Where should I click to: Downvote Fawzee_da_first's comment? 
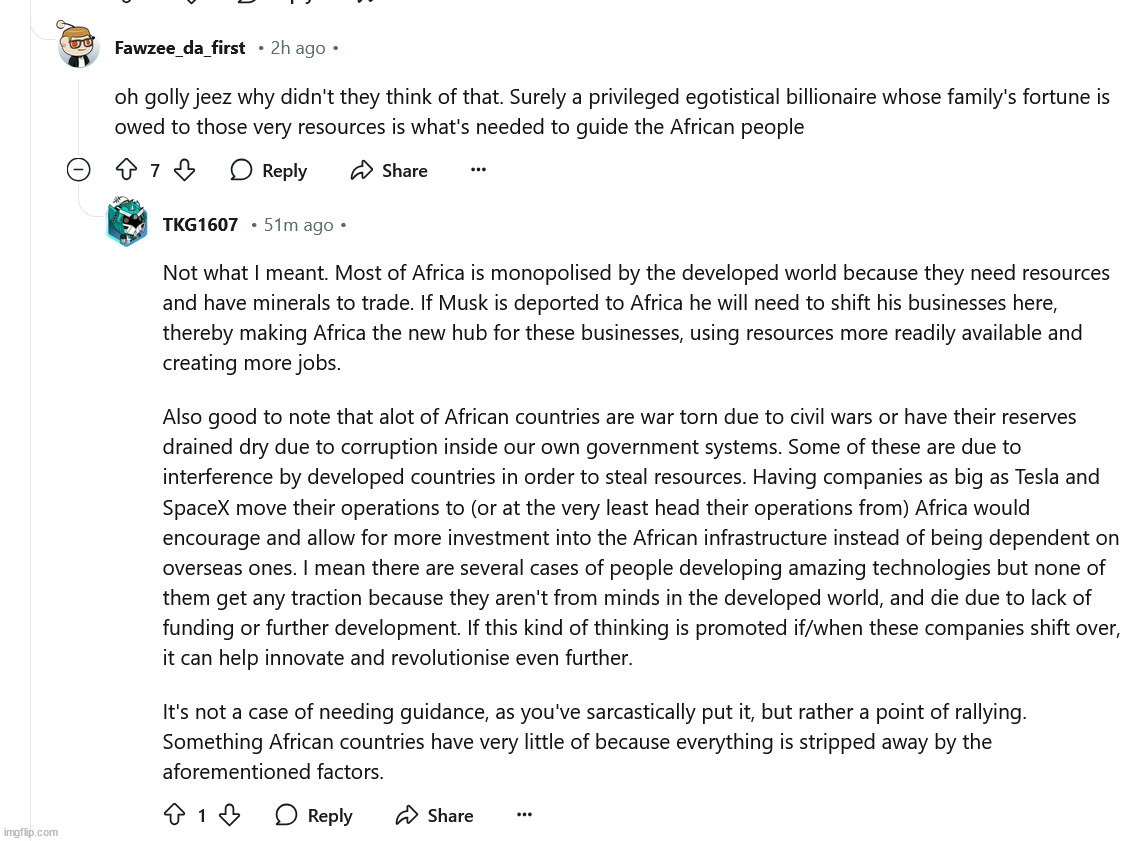(x=184, y=171)
